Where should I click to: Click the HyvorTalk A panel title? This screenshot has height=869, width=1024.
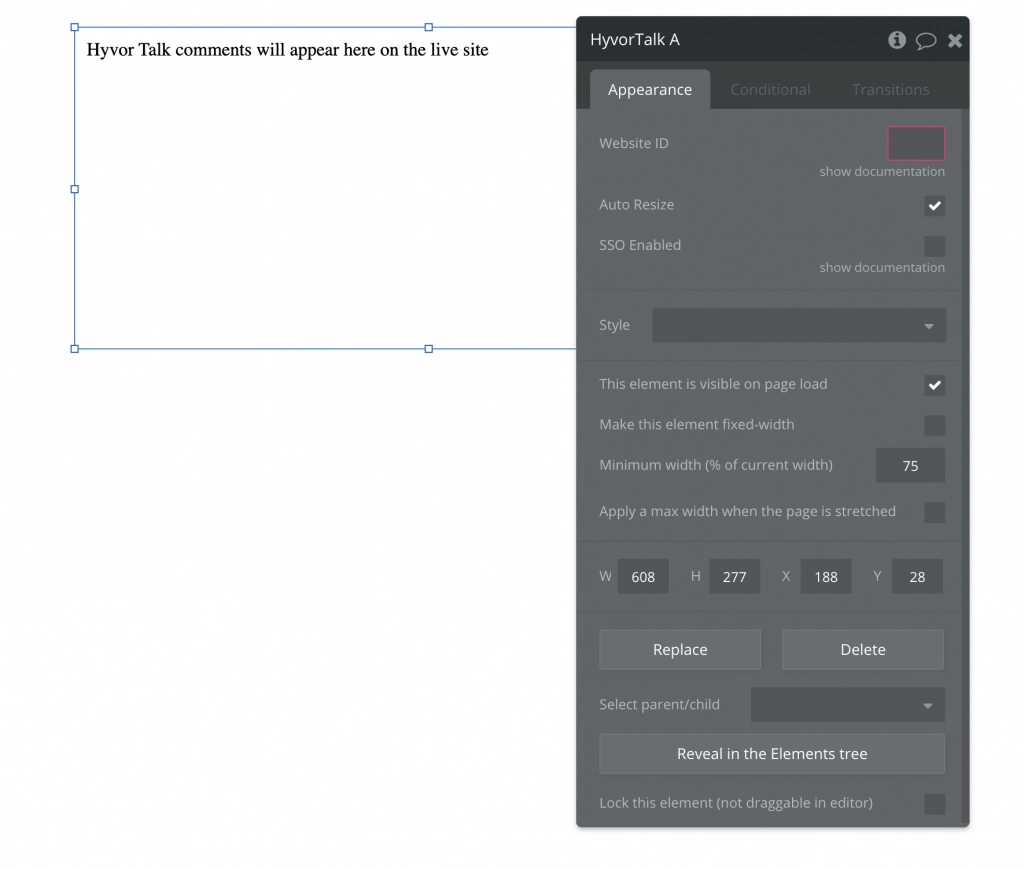point(635,40)
